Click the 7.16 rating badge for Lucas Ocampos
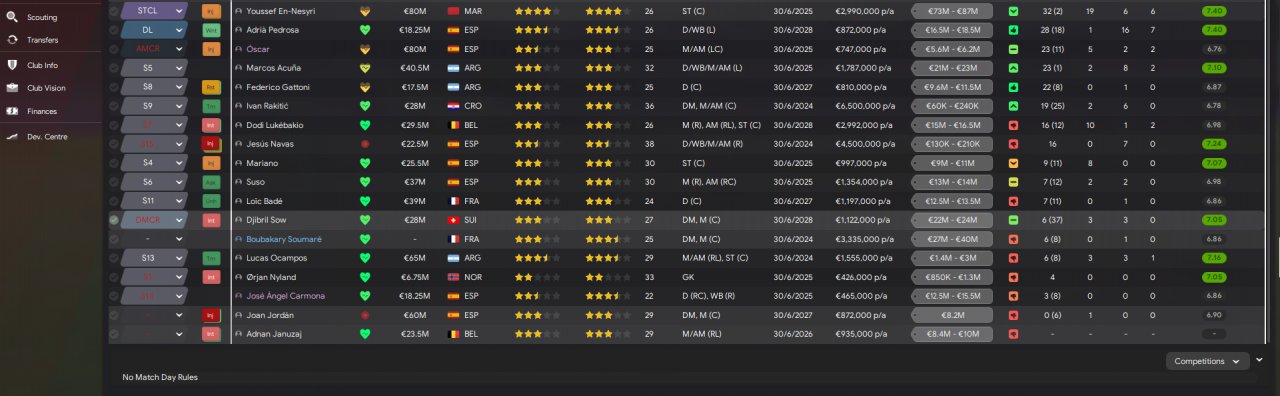 (x=1215, y=258)
